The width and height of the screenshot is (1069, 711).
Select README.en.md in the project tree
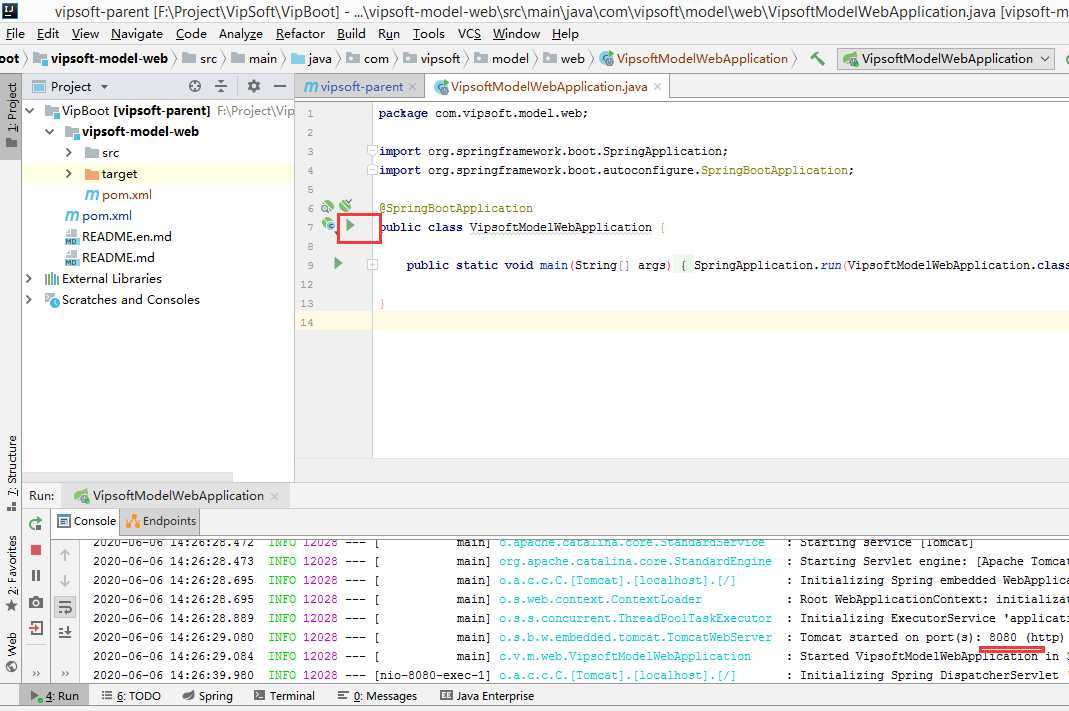click(118, 237)
